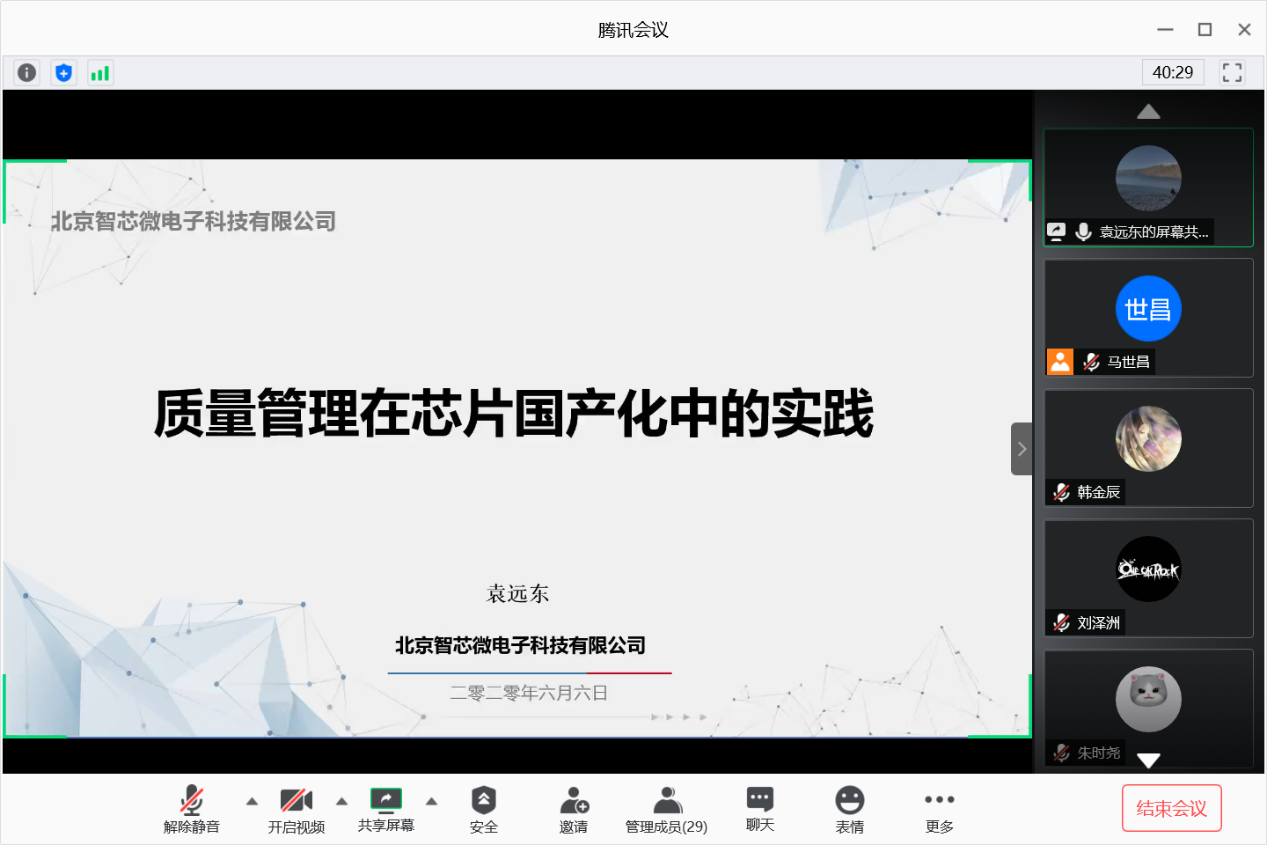Expand share options arrow beside 共享屏幕
The height and width of the screenshot is (845, 1267).
tap(432, 801)
